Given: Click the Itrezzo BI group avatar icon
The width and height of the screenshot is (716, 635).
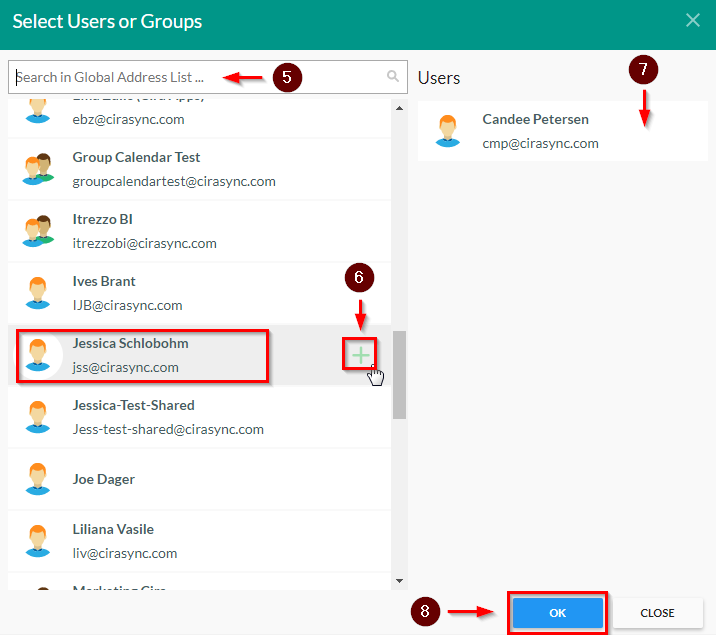Looking at the screenshot, I should (x=38, y=231).
